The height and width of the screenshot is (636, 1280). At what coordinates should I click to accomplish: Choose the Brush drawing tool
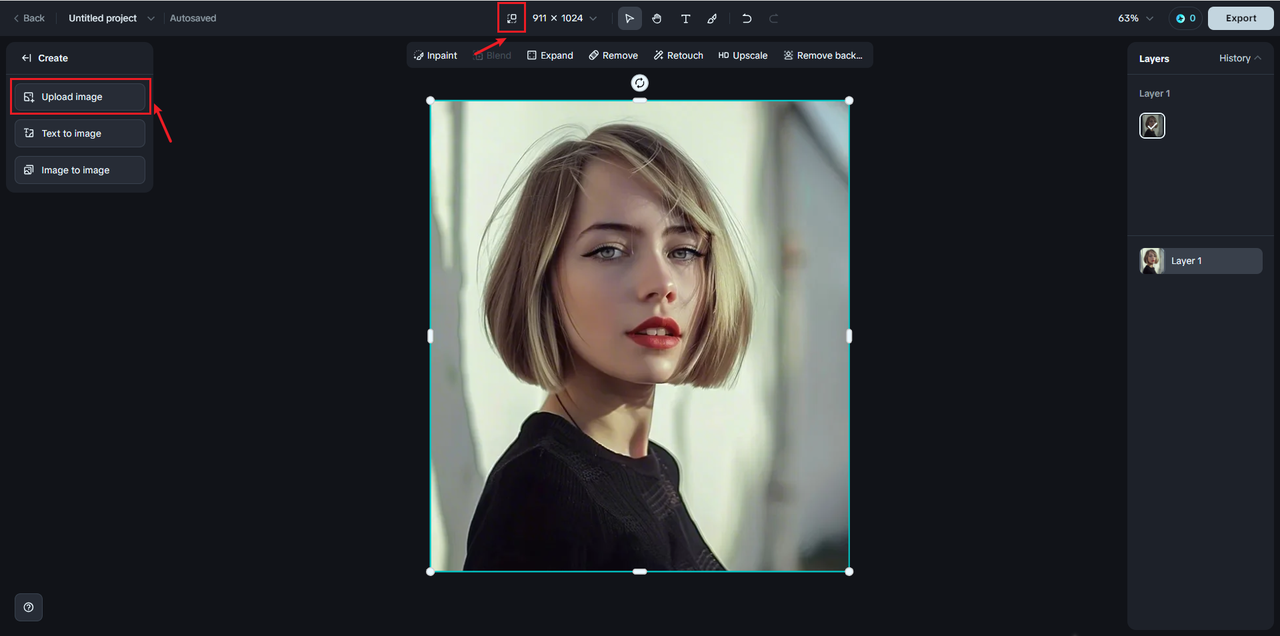(712, 18)
